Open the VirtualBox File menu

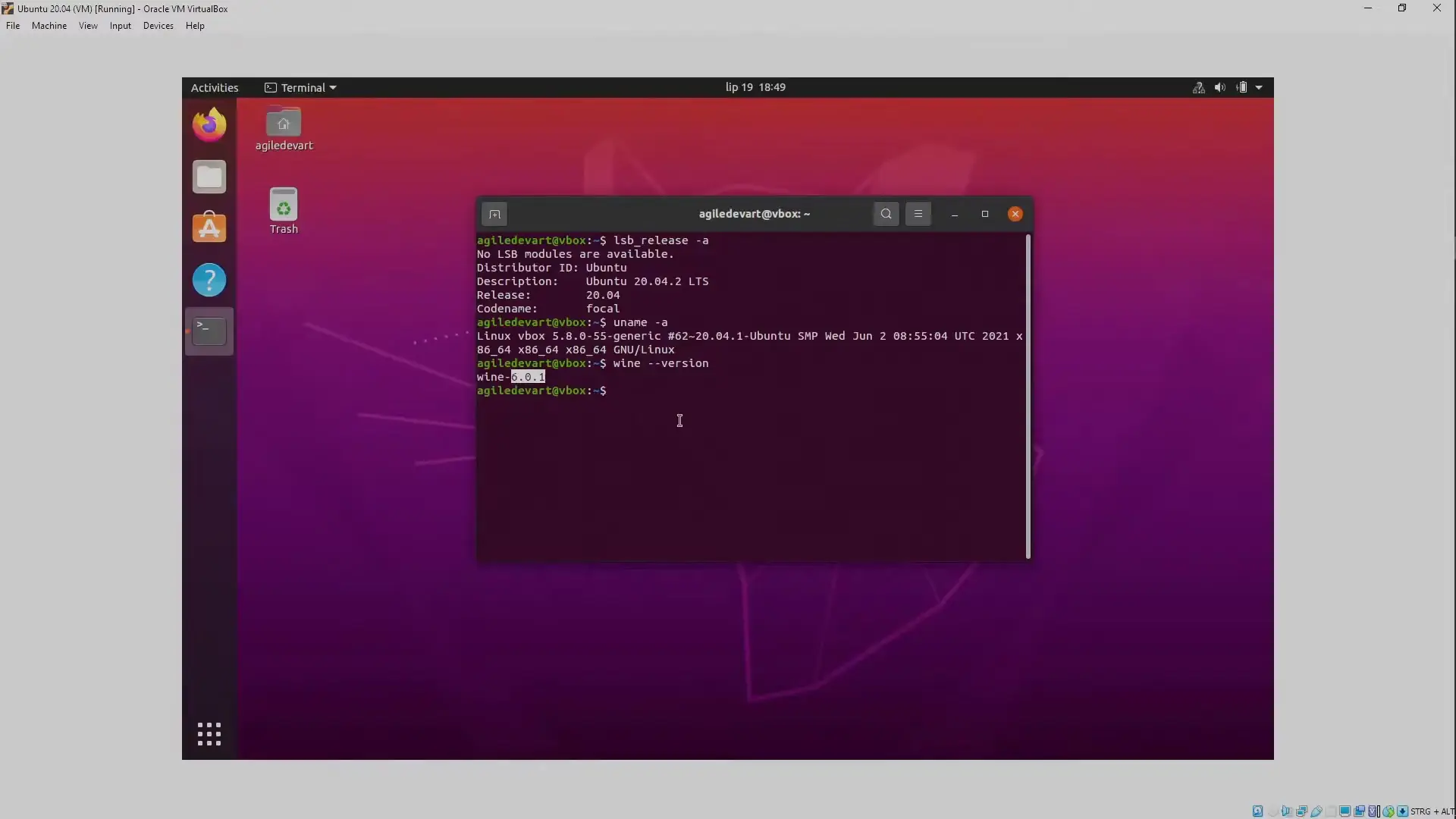[13, 26]
